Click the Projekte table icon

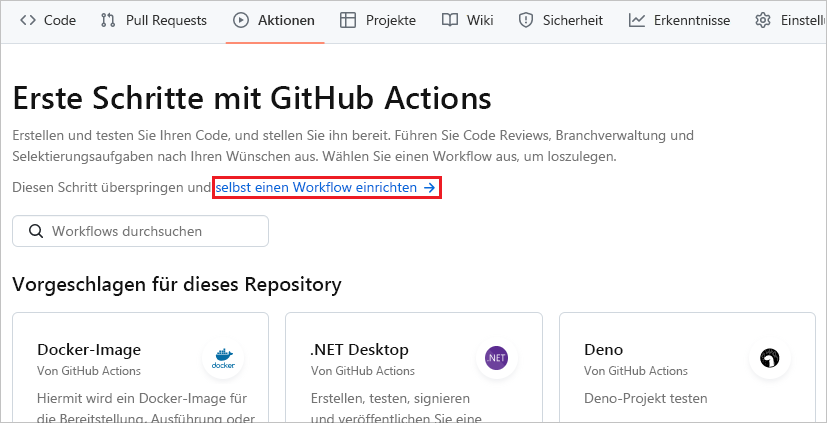click(x=348, y=20)
